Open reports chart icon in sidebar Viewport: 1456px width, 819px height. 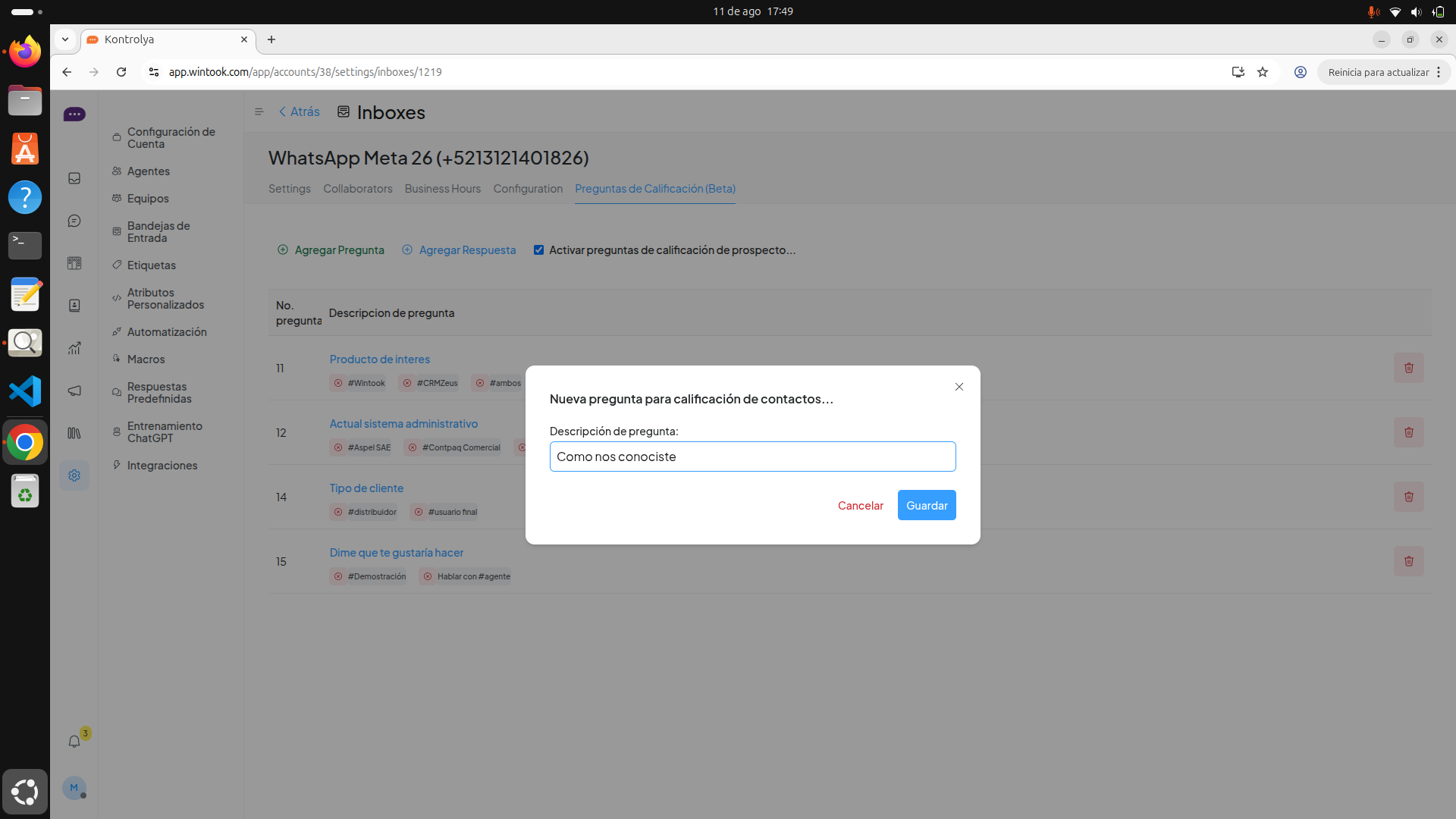coord(74,348)
